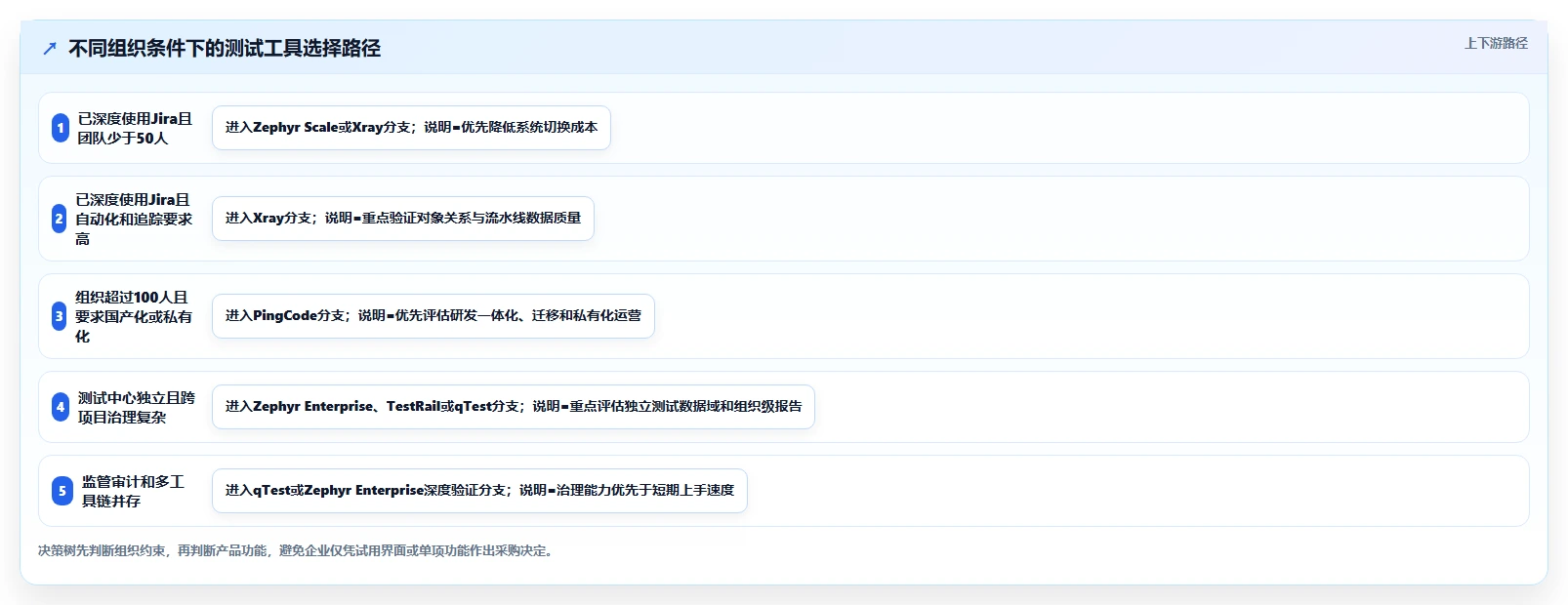Click the step 4 number badge
This screenshot has height=605, width=1568.
click(61, 407)
